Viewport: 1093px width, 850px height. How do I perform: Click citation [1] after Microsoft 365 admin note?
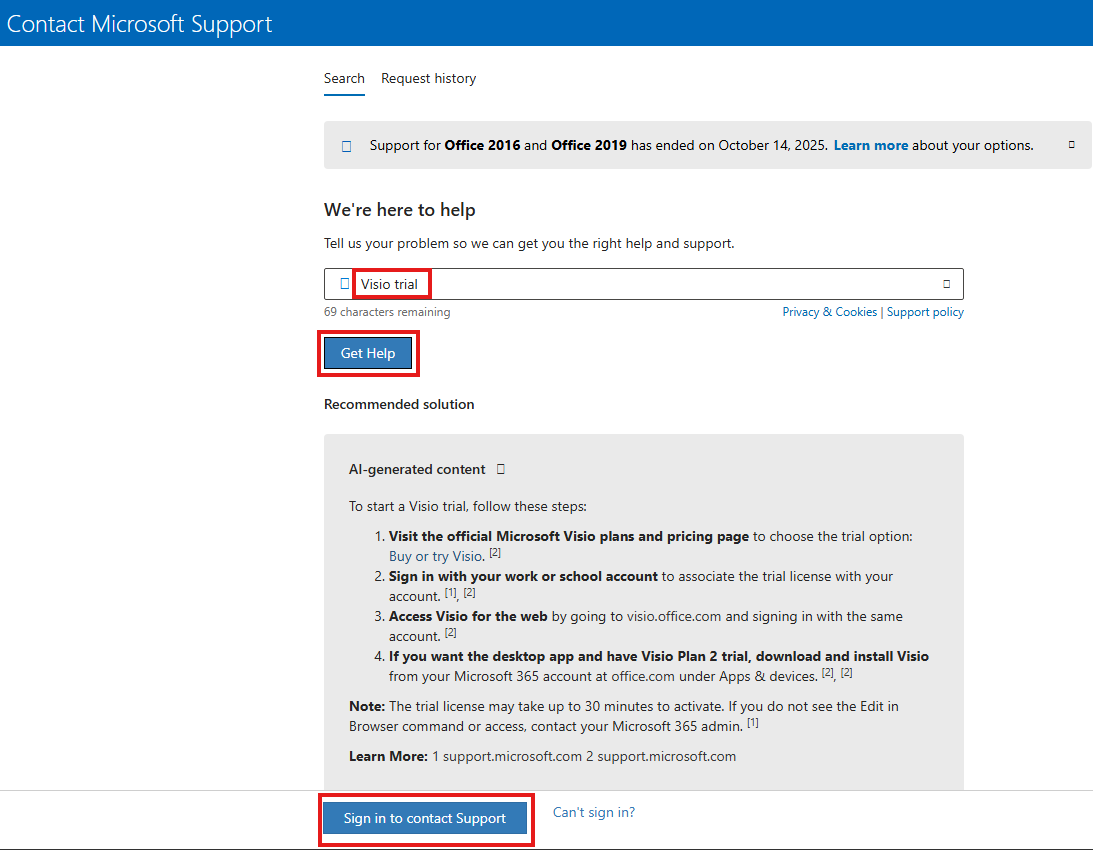coord(753,723)
